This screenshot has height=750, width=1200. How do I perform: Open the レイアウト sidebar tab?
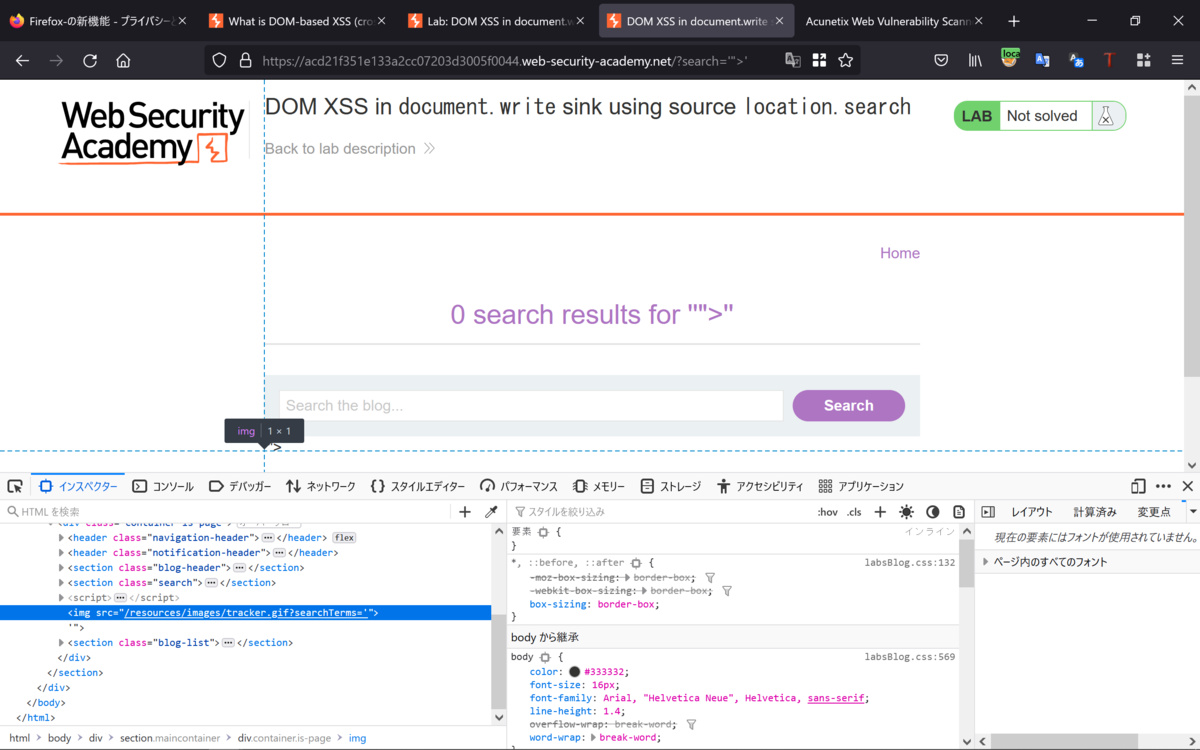point(1032,512)
